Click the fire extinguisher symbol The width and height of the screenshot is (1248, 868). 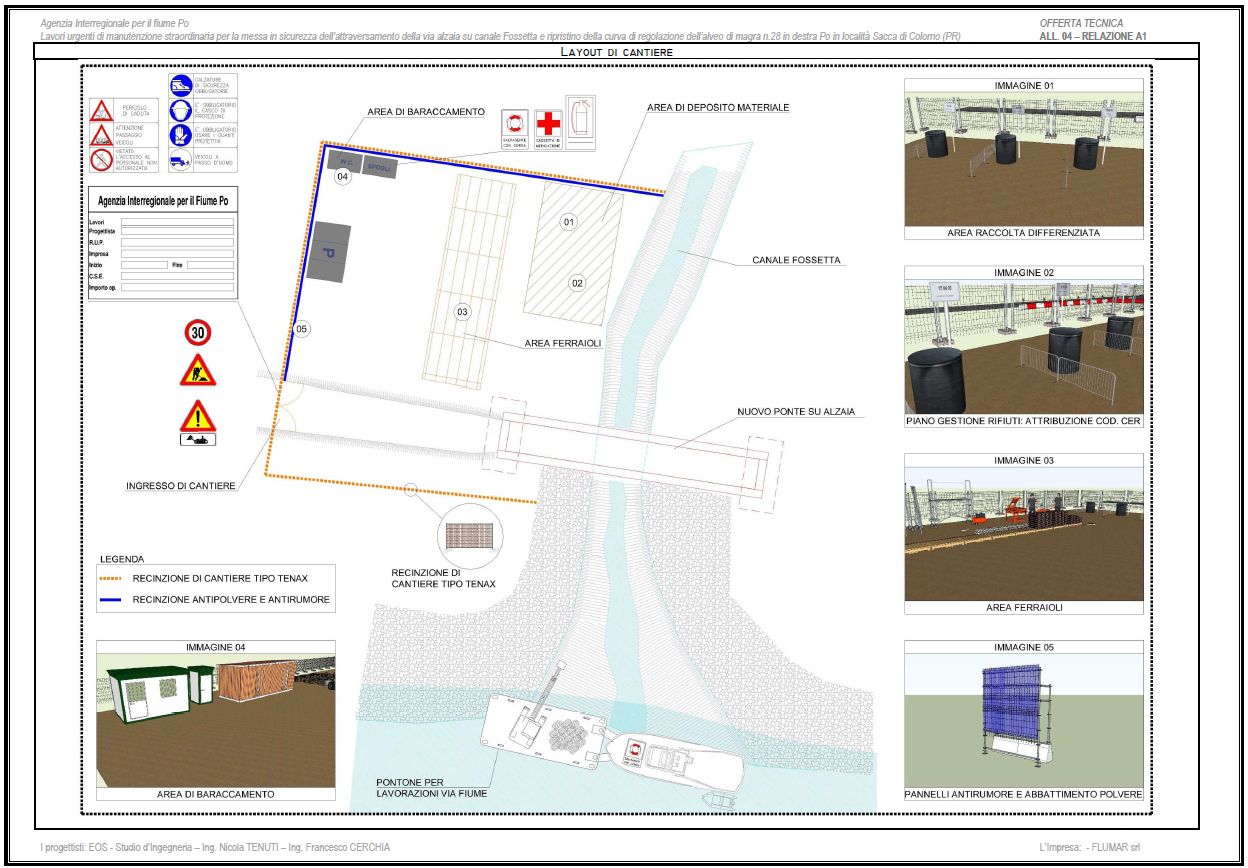(x=581, y=122)
